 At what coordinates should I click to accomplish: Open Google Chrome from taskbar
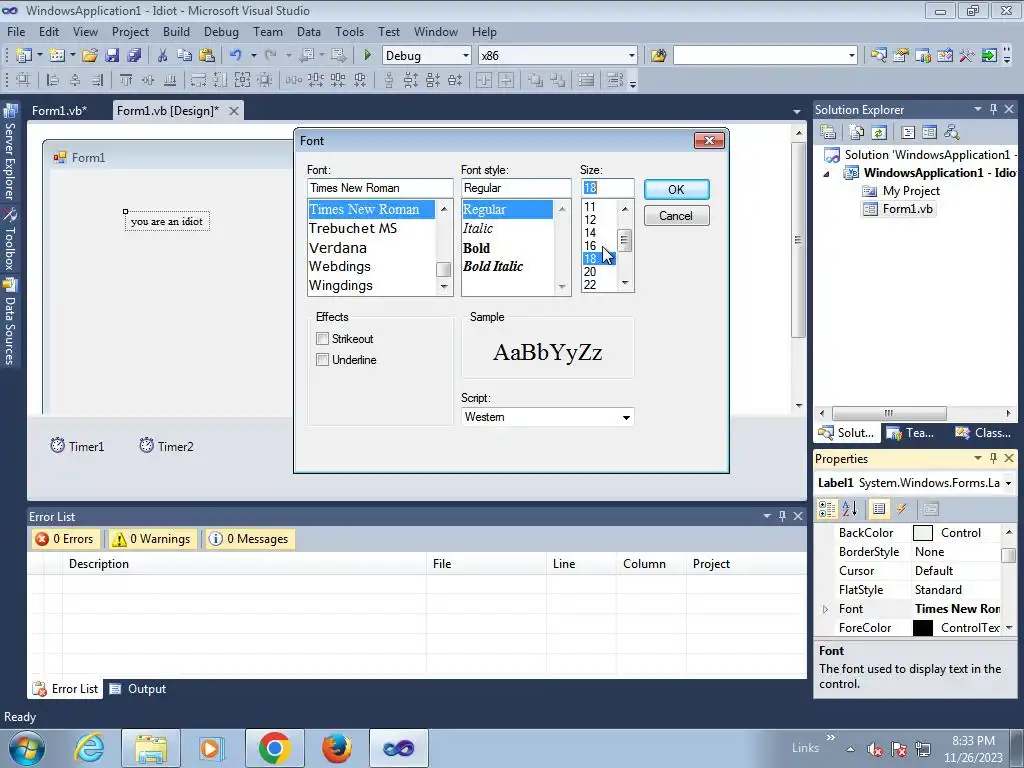click(x=274, y=748)
